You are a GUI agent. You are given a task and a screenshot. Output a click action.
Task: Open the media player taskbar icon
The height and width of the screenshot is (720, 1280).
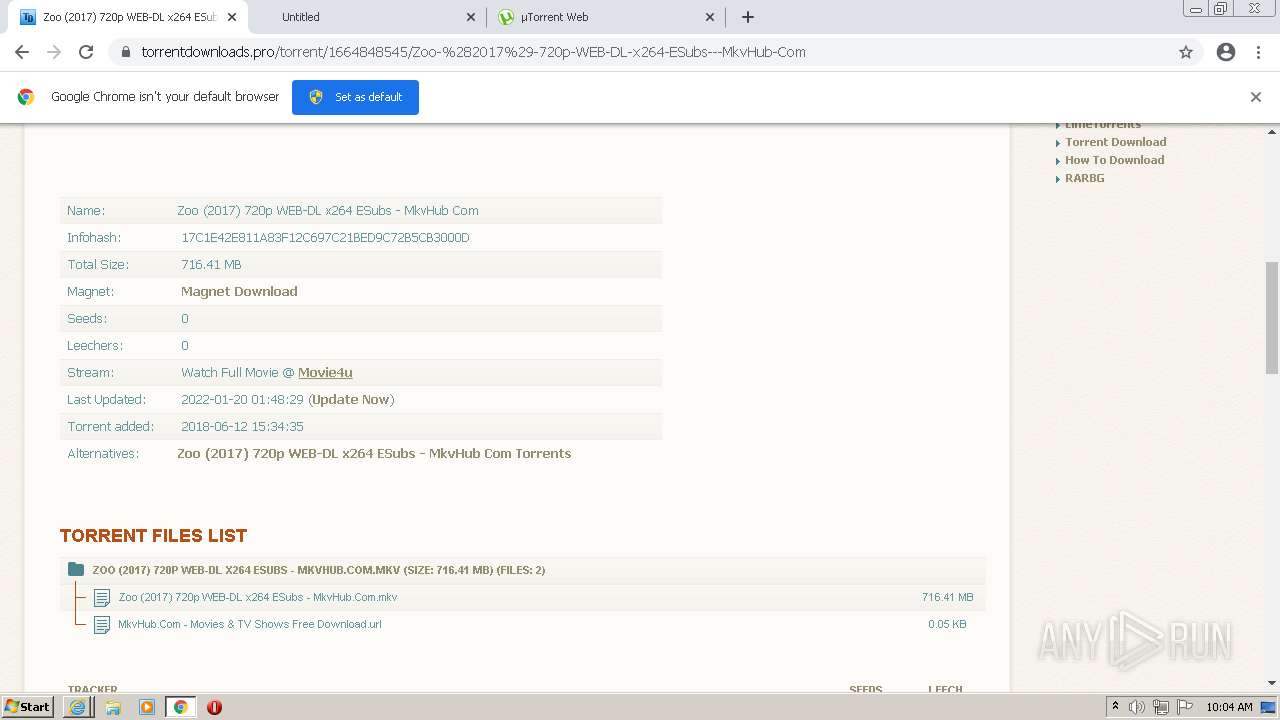click(x=147, y=707)
